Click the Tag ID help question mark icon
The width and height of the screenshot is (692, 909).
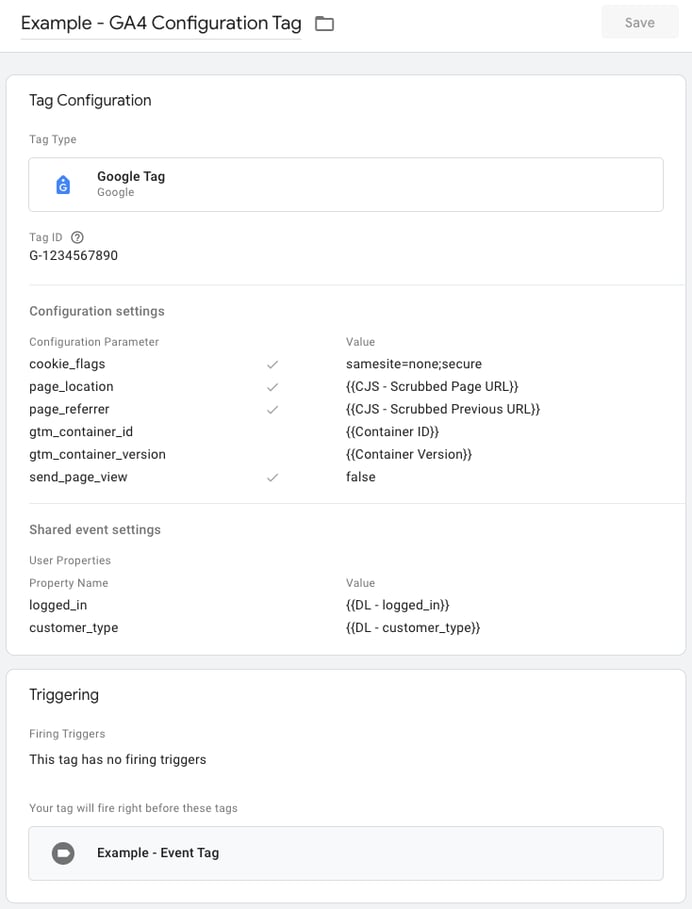(x=77, y=237)
